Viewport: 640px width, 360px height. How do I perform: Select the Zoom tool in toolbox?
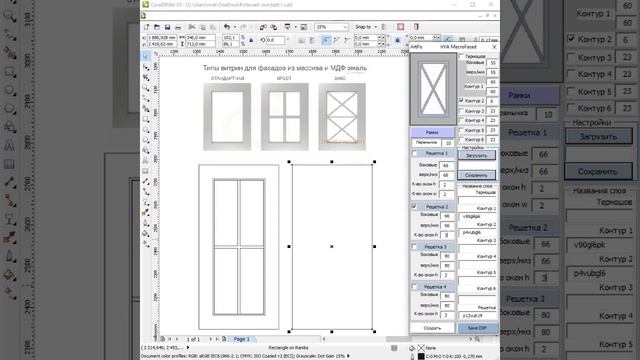coord(146,88)
